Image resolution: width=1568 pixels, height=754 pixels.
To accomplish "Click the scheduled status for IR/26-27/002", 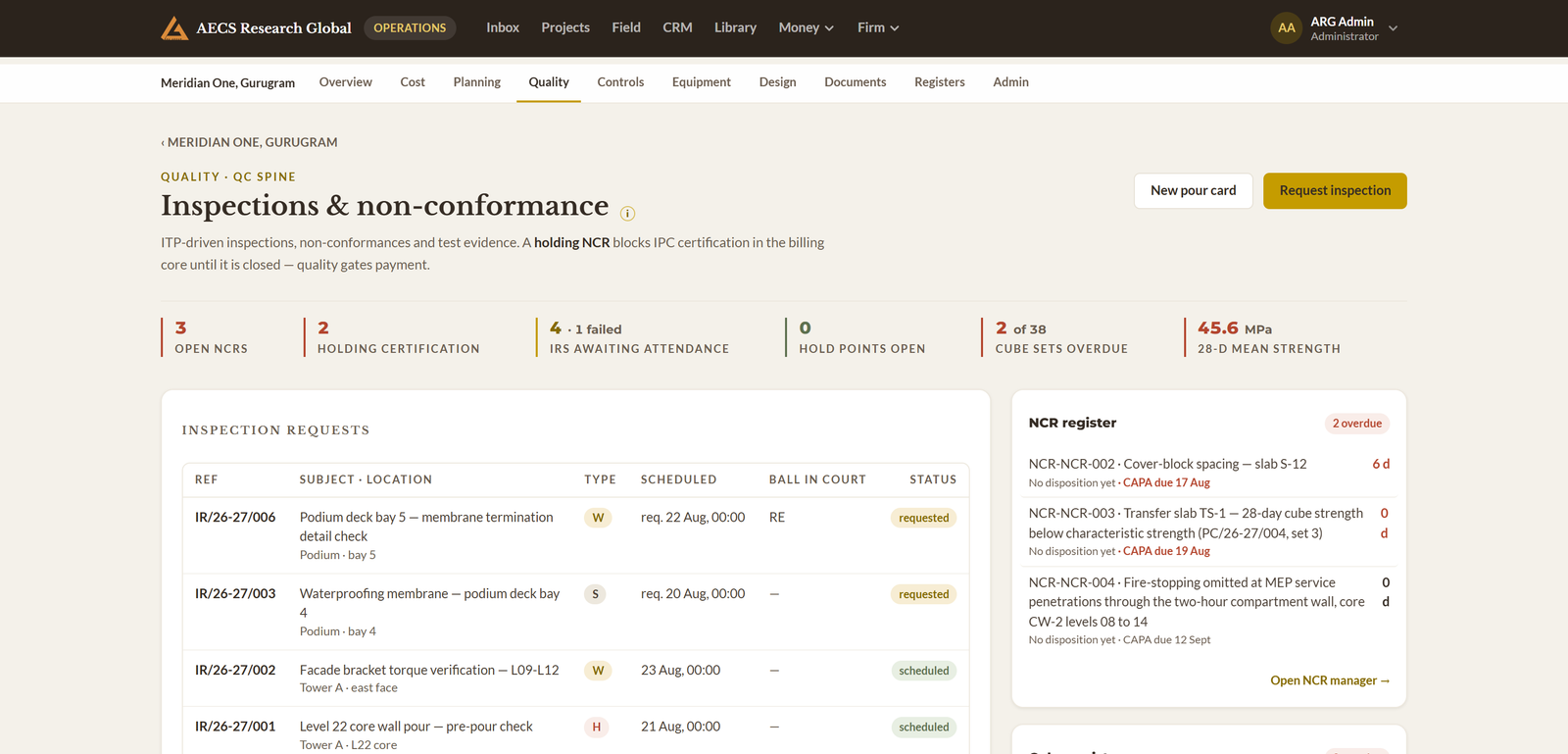I will pyautogui.click(x=924, y=671).
